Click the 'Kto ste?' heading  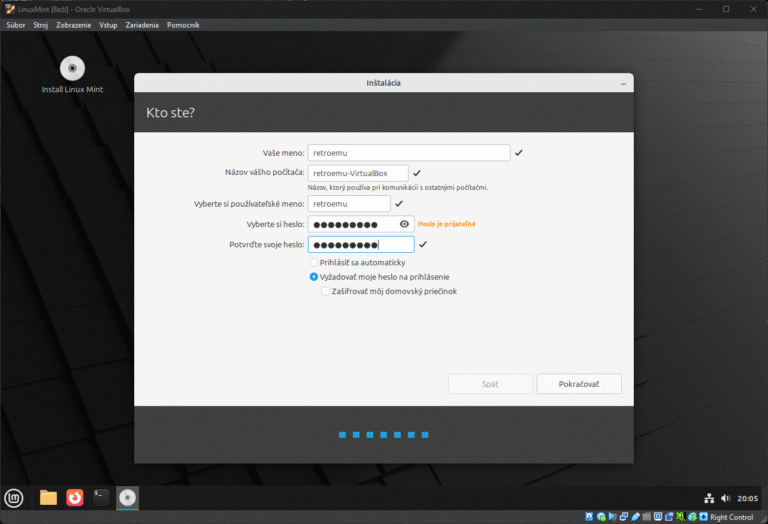pos(170,113)
